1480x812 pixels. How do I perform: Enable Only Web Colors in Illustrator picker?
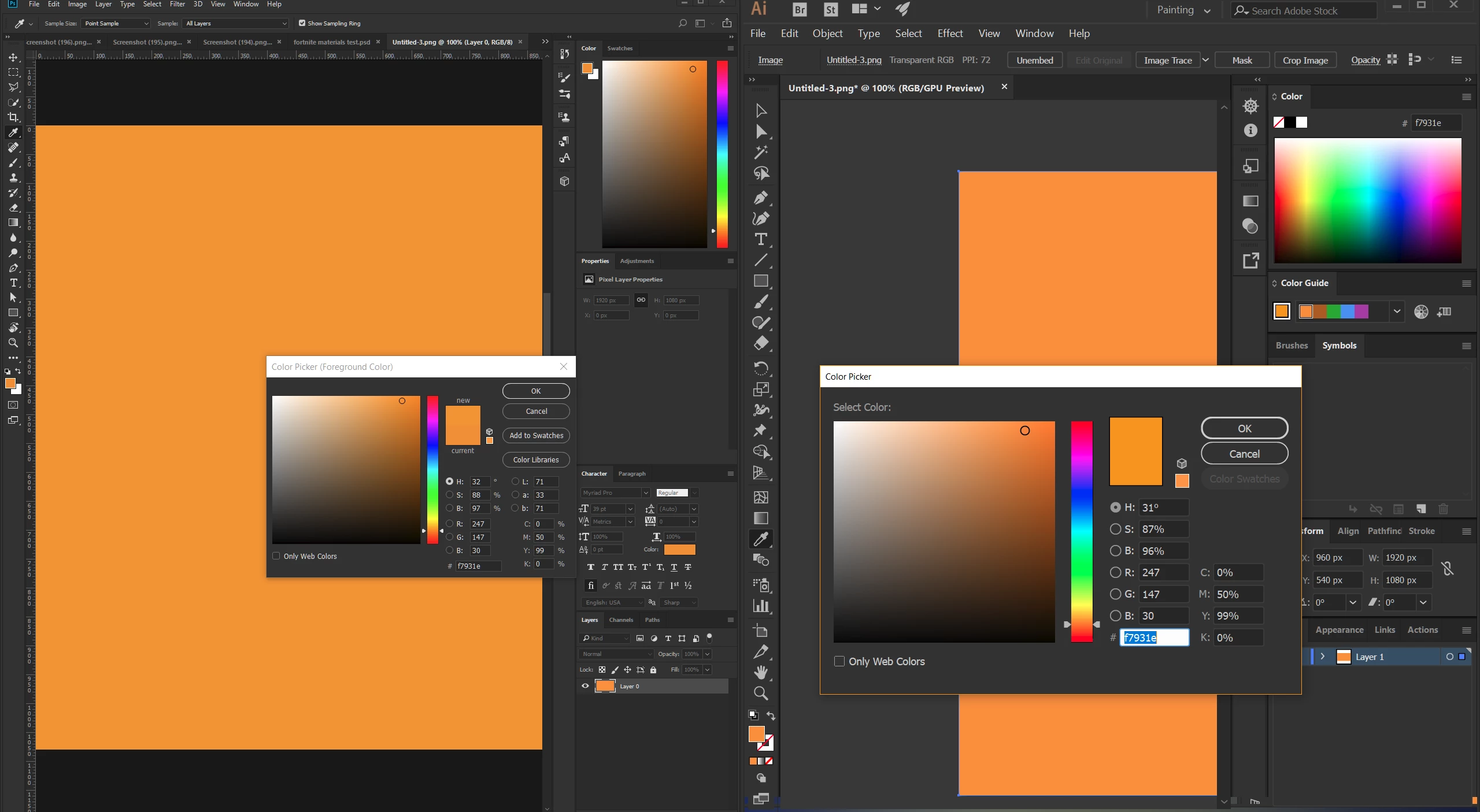point(839,661)
